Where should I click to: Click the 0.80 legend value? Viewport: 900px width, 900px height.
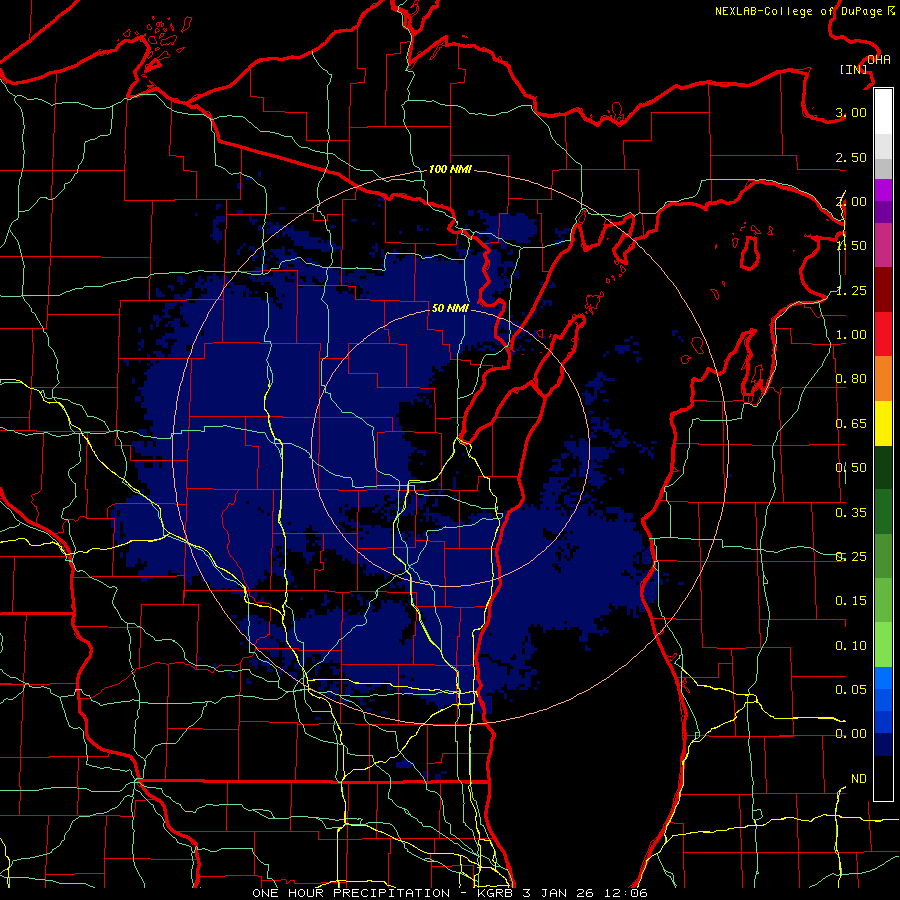(851, 379)
